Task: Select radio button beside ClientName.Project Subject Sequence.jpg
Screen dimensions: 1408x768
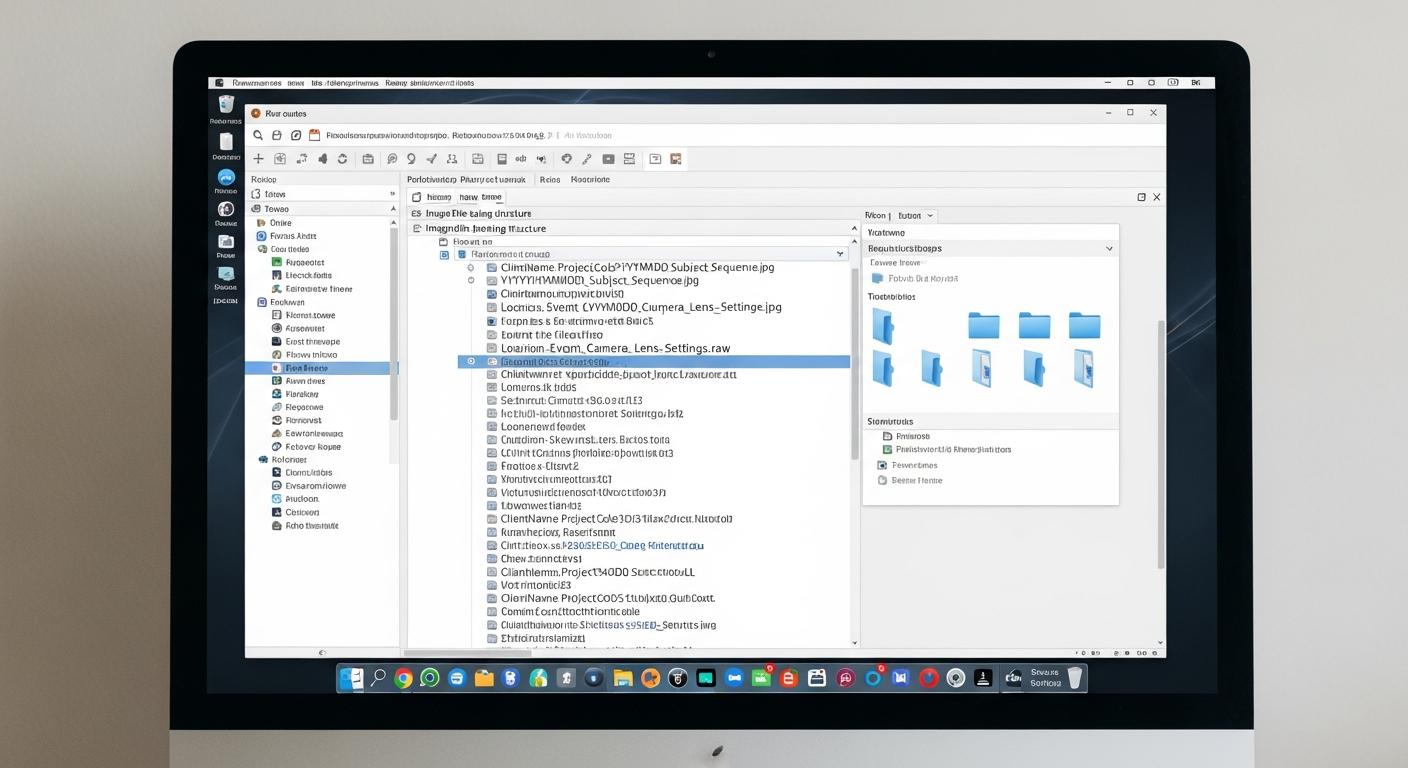Action: coord(471,268)
